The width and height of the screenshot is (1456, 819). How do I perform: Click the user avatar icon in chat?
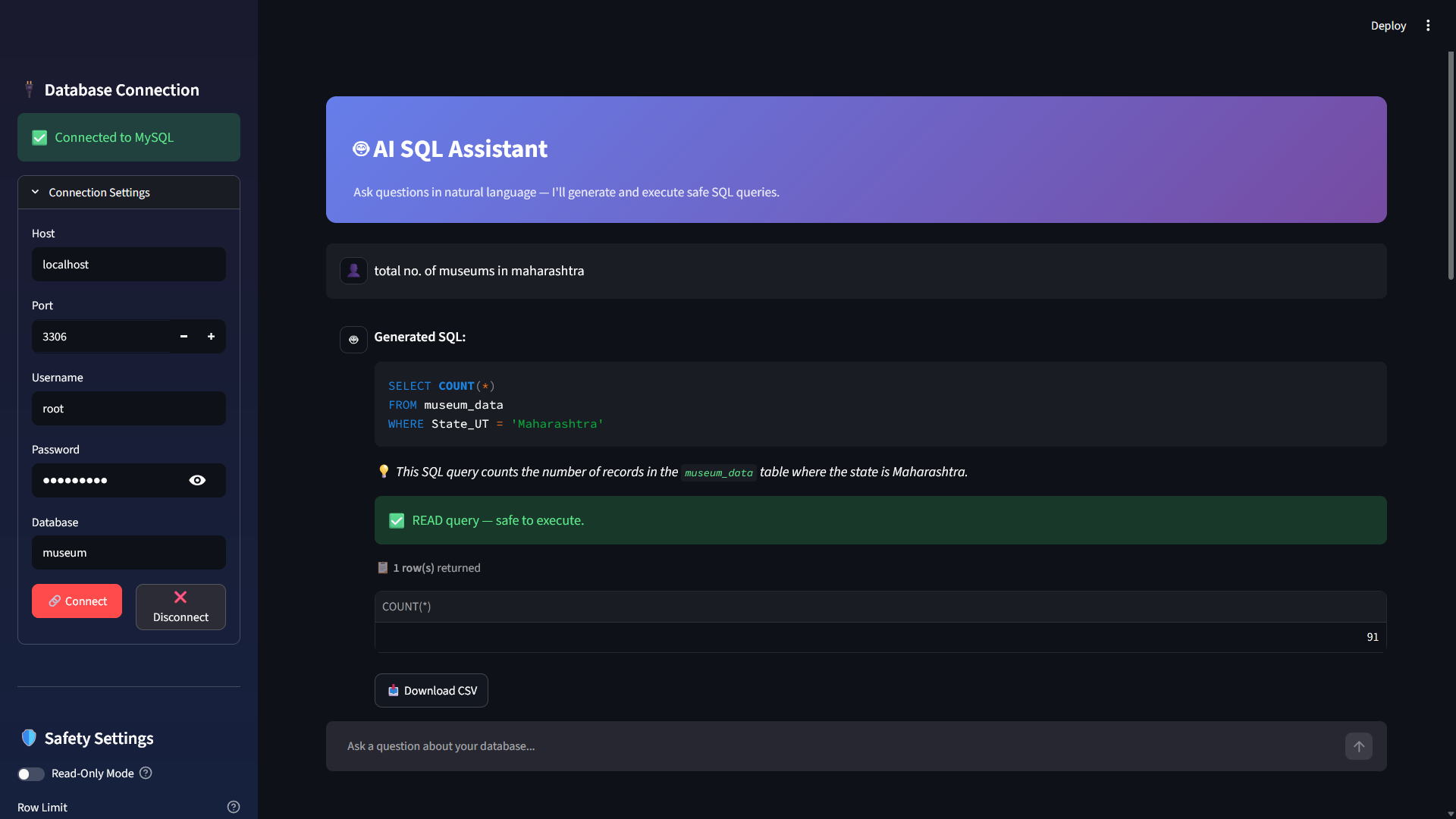point(353,271)
